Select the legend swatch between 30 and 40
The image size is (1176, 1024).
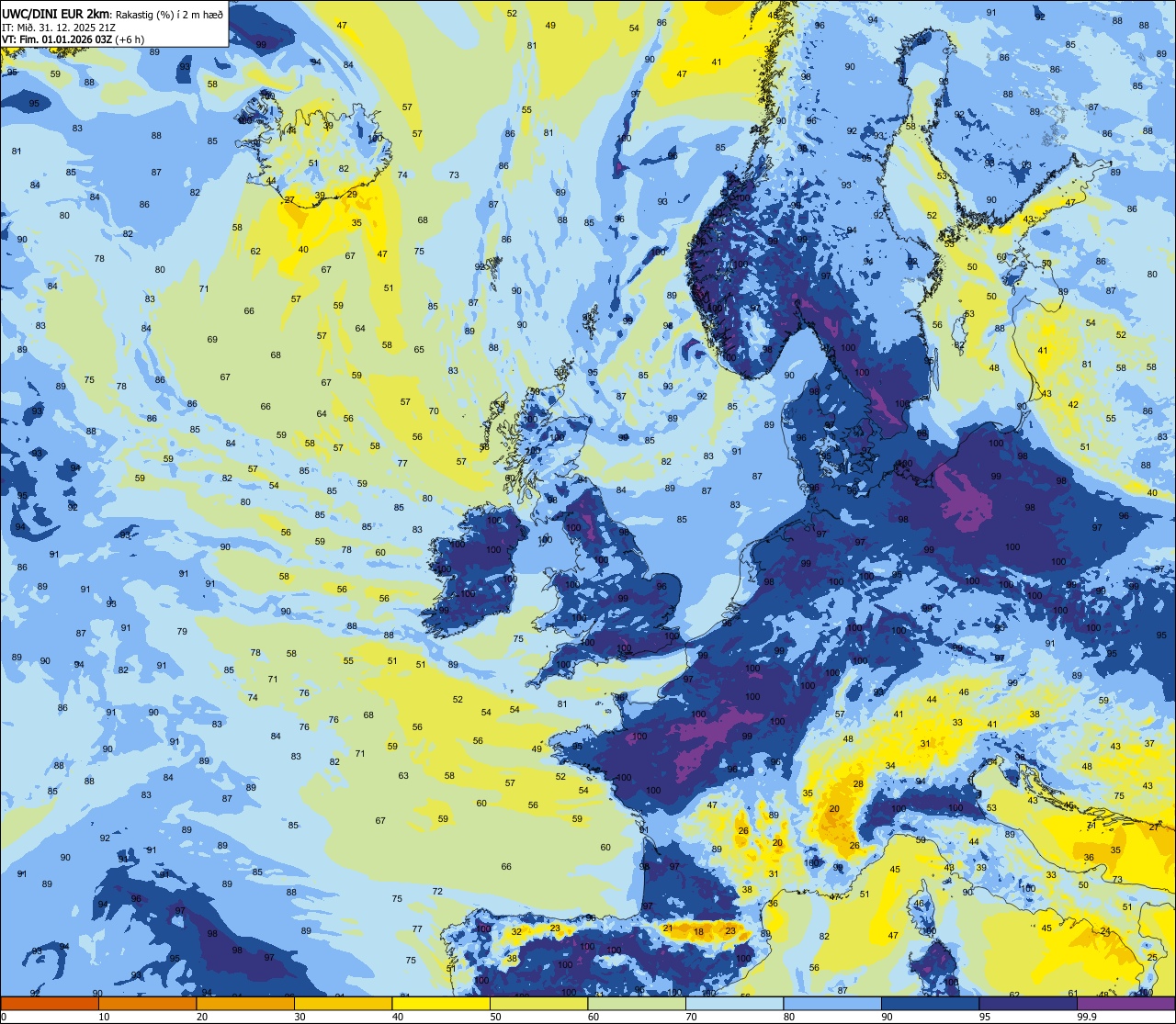[343, 1003]
